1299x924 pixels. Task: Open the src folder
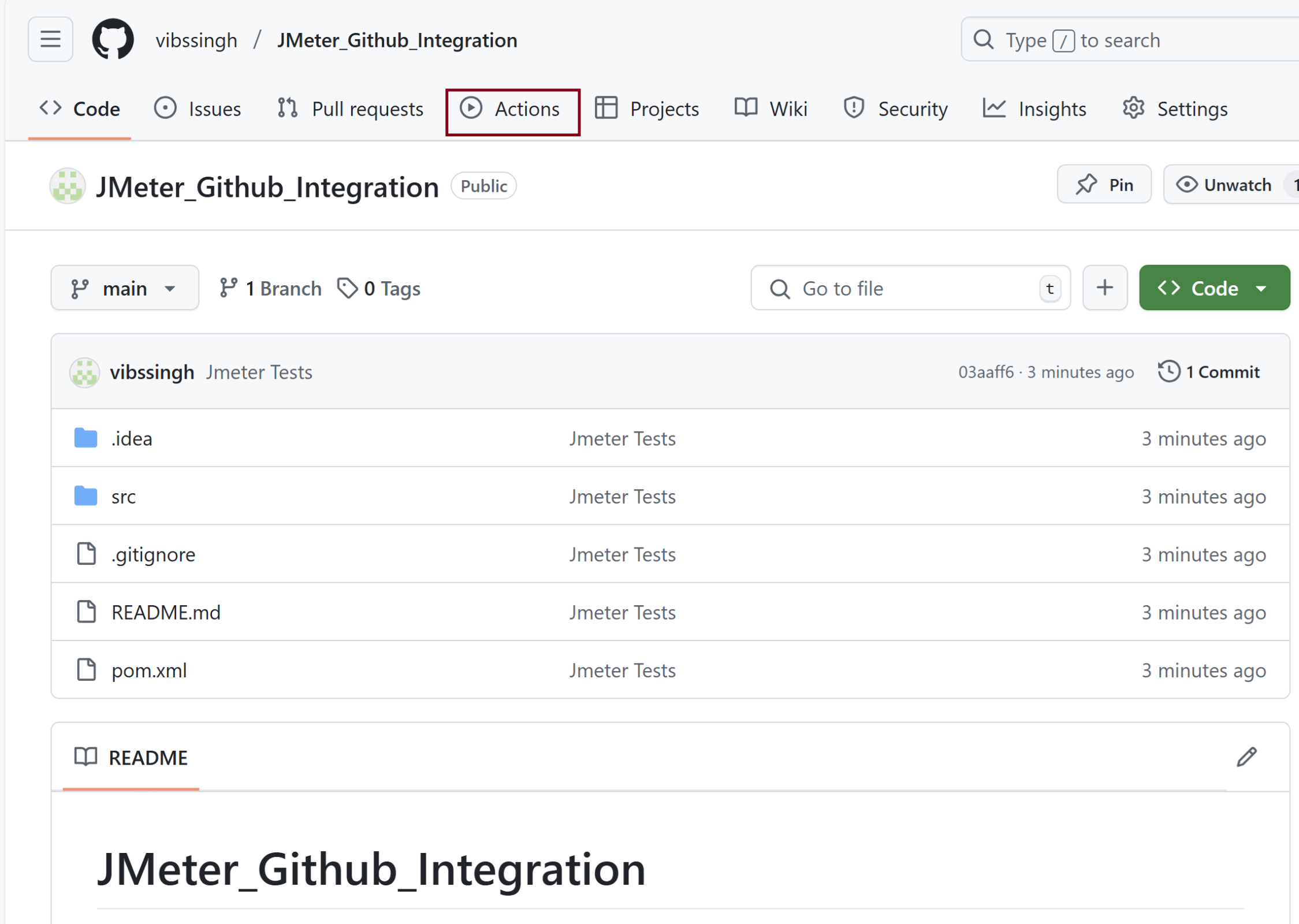pos(123,497)
